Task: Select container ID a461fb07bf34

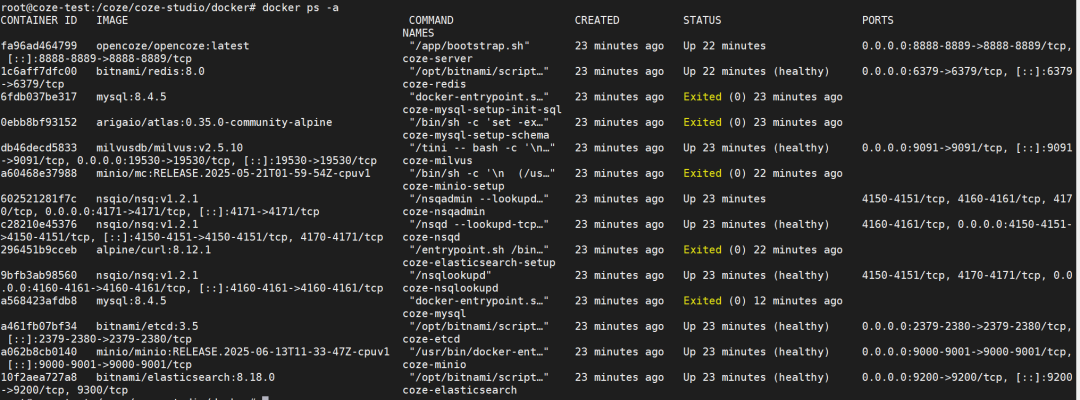Action: 39,326
